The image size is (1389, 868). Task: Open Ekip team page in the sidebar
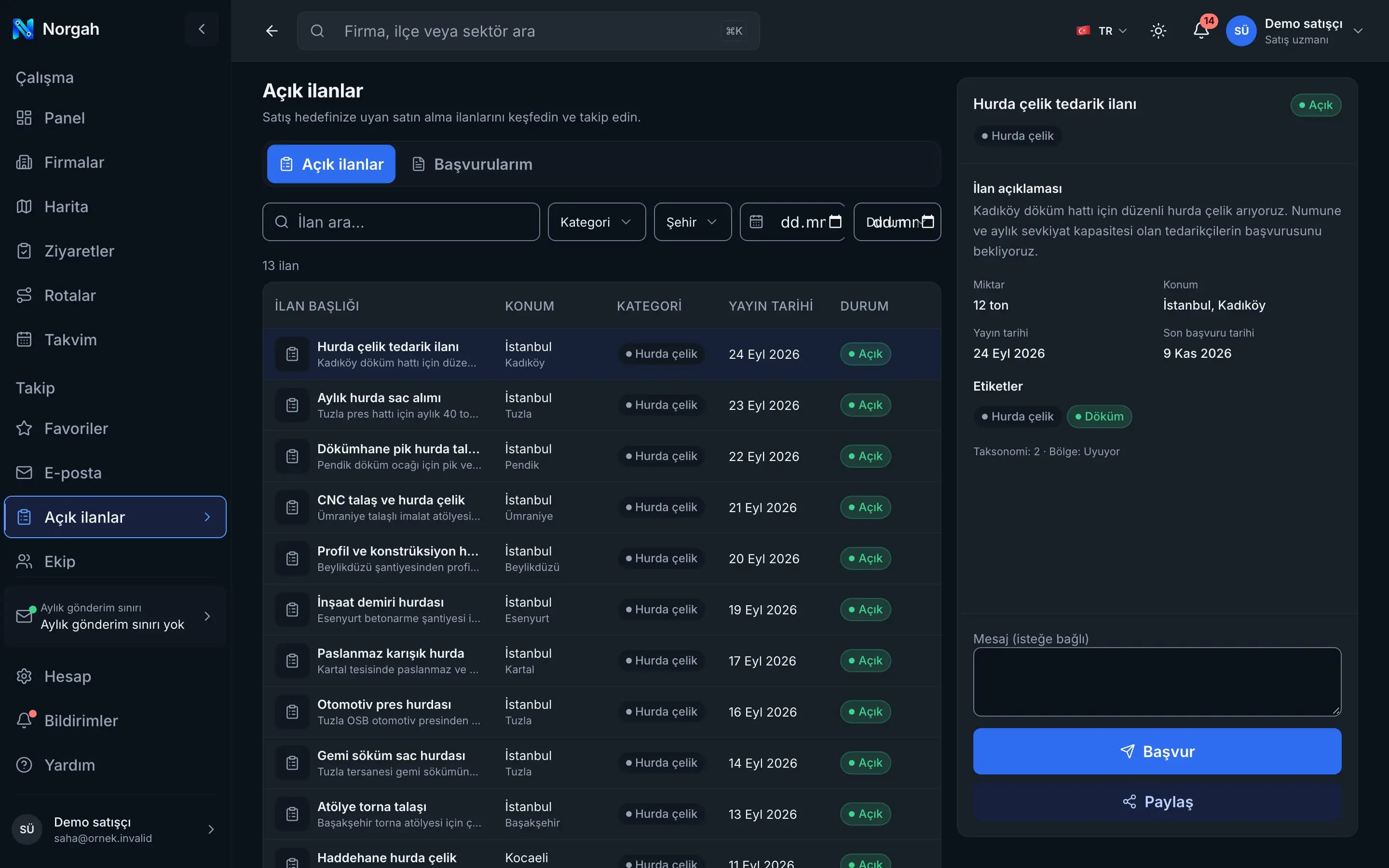point(115,561)
